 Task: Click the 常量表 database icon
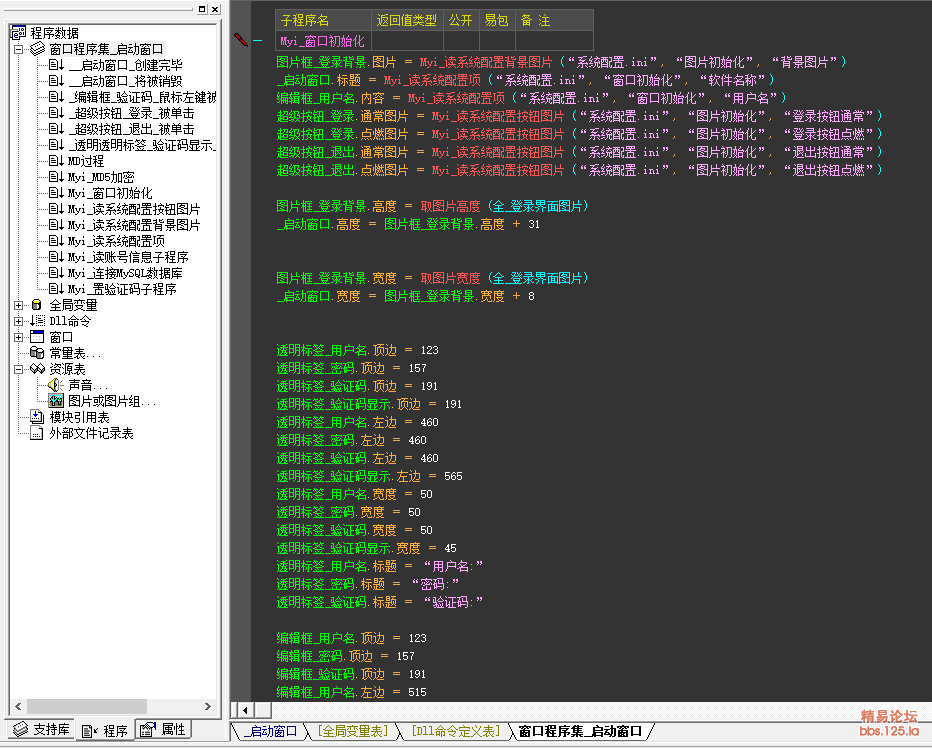(x=37, y=353)
